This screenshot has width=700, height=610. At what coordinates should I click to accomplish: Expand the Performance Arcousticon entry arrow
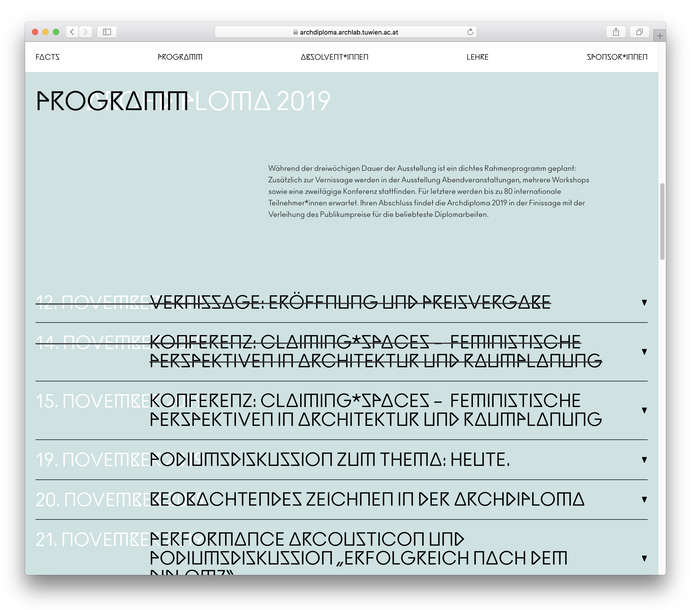coord(644,558)
